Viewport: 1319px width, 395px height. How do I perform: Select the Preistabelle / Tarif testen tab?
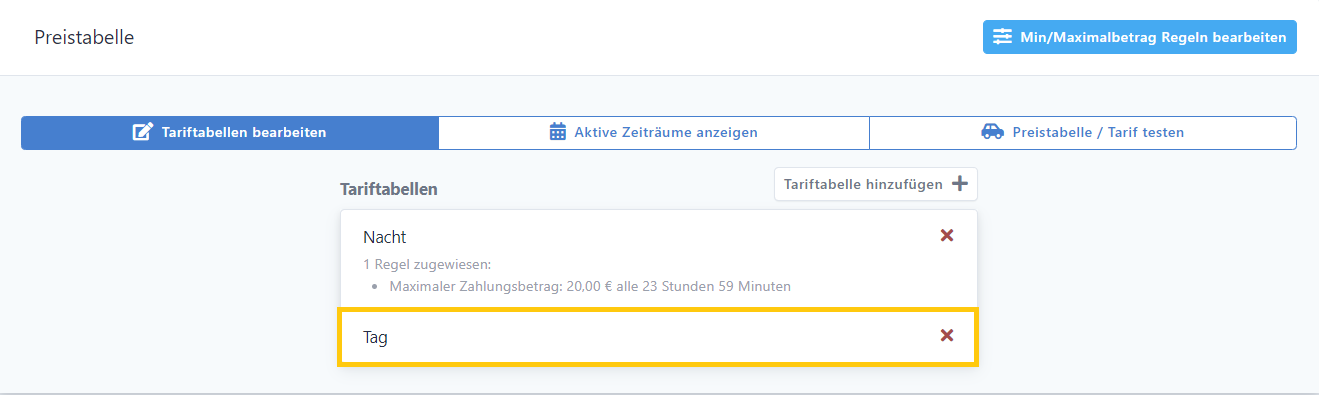(x=1083, y=132)
